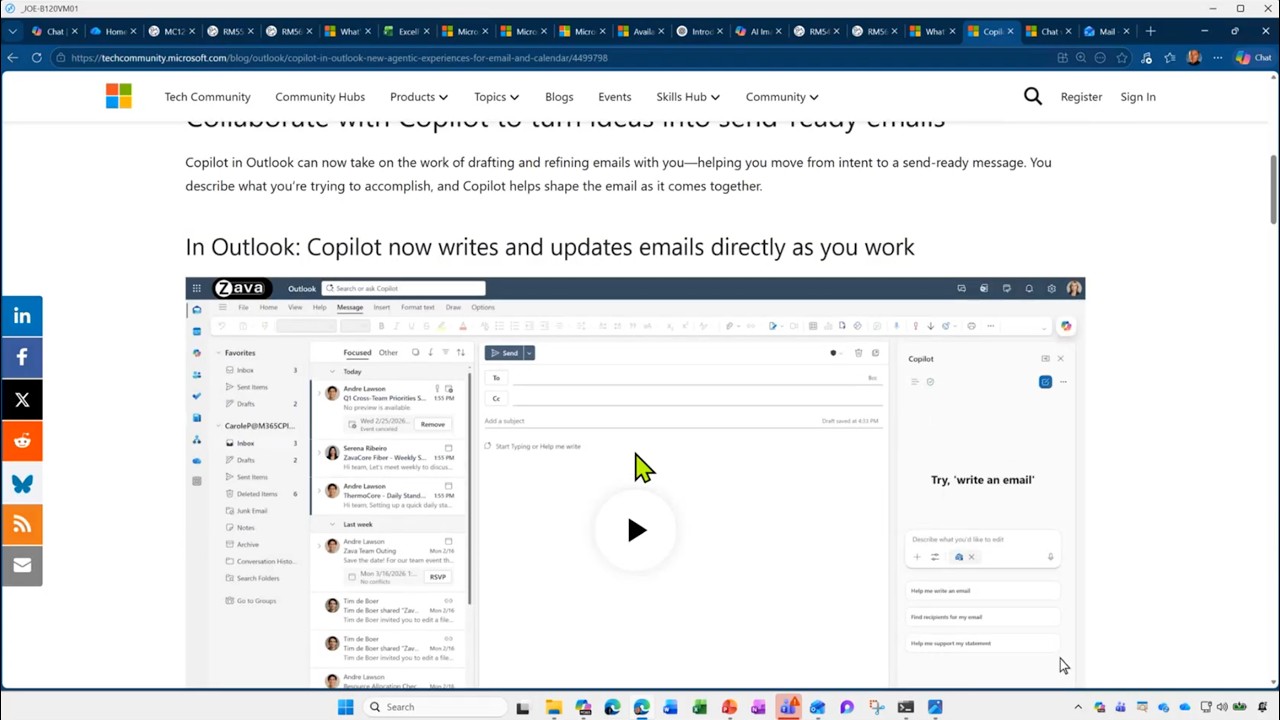Screen dimensions: 1280x720
Task: Add page to favorites star
Action: (1123, 58)
